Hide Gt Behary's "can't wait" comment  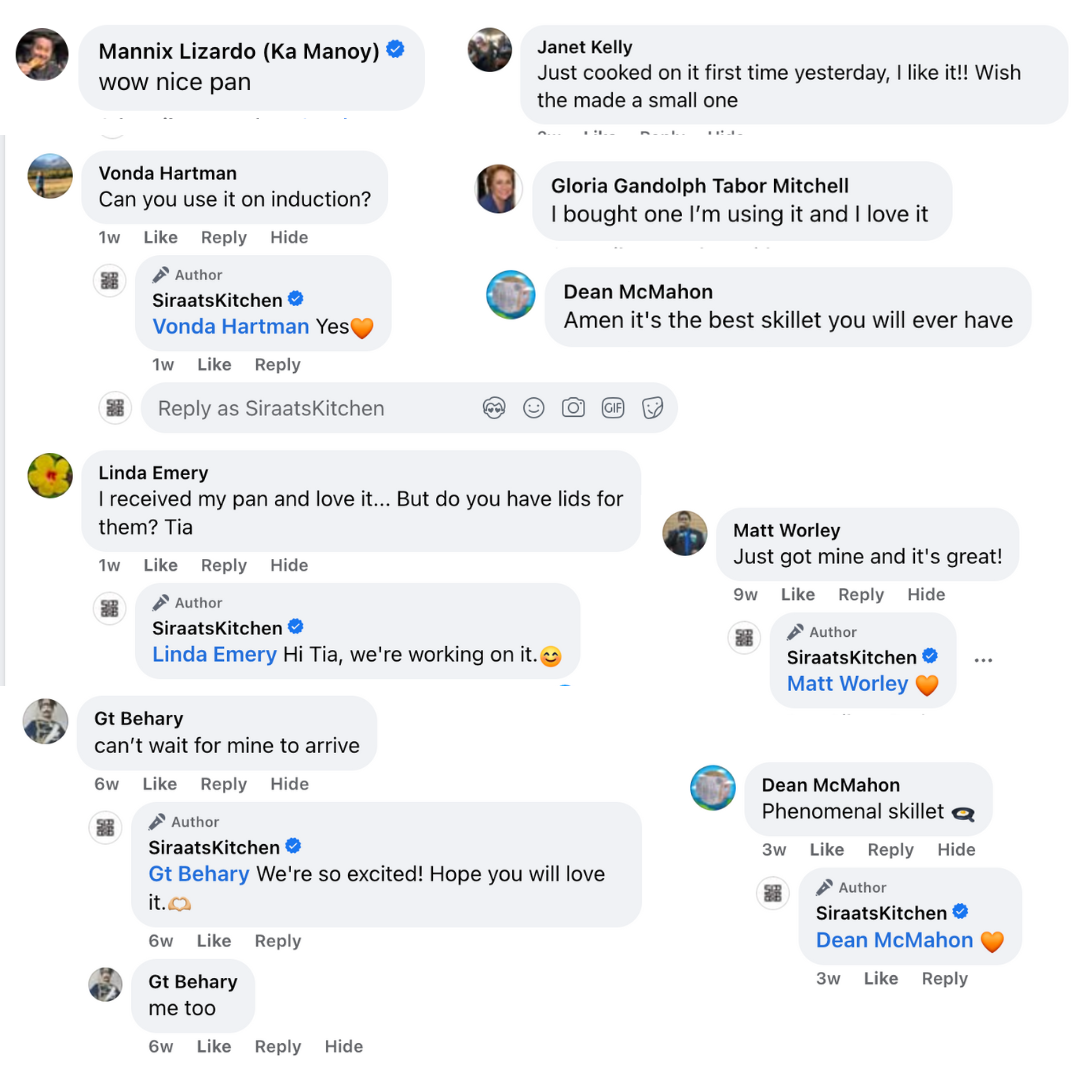(x=289, y=784)
